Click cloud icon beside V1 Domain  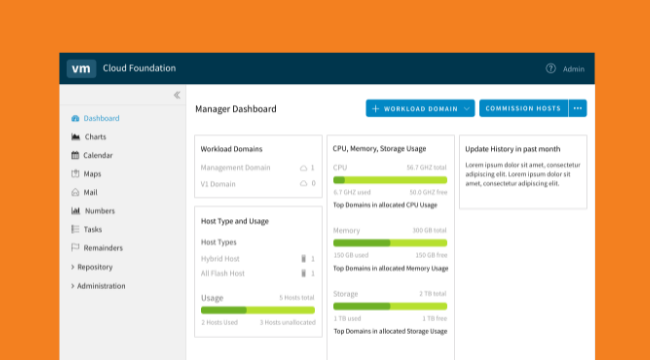coord(303,183)
